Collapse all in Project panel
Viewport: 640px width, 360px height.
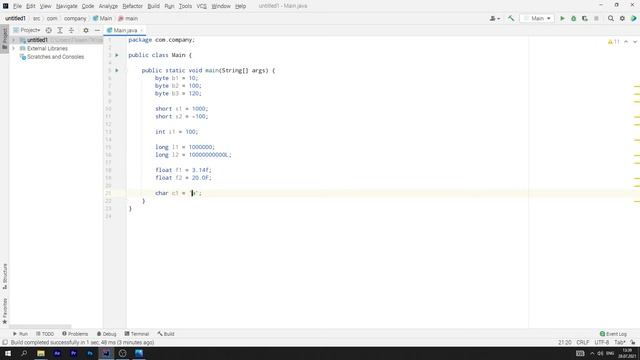71,30
